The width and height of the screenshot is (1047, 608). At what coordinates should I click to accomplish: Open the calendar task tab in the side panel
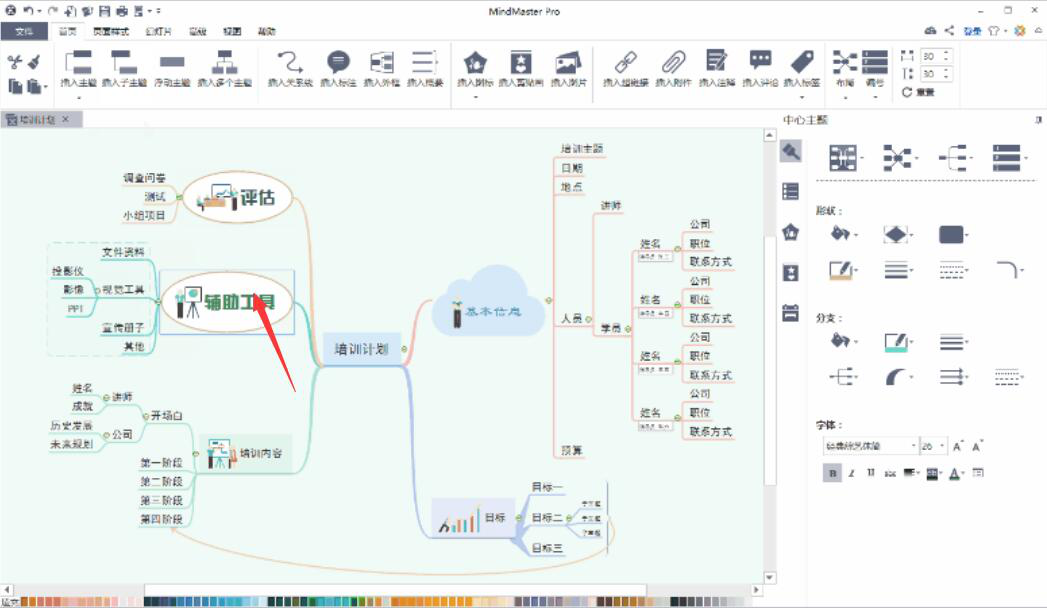pos(791,312)
